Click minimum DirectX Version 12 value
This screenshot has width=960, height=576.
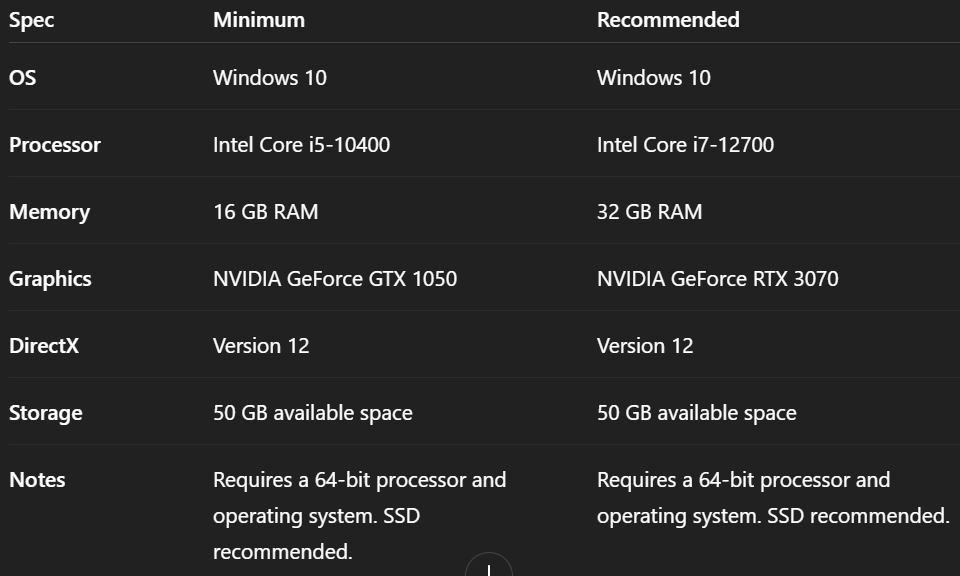coord(261,346)
